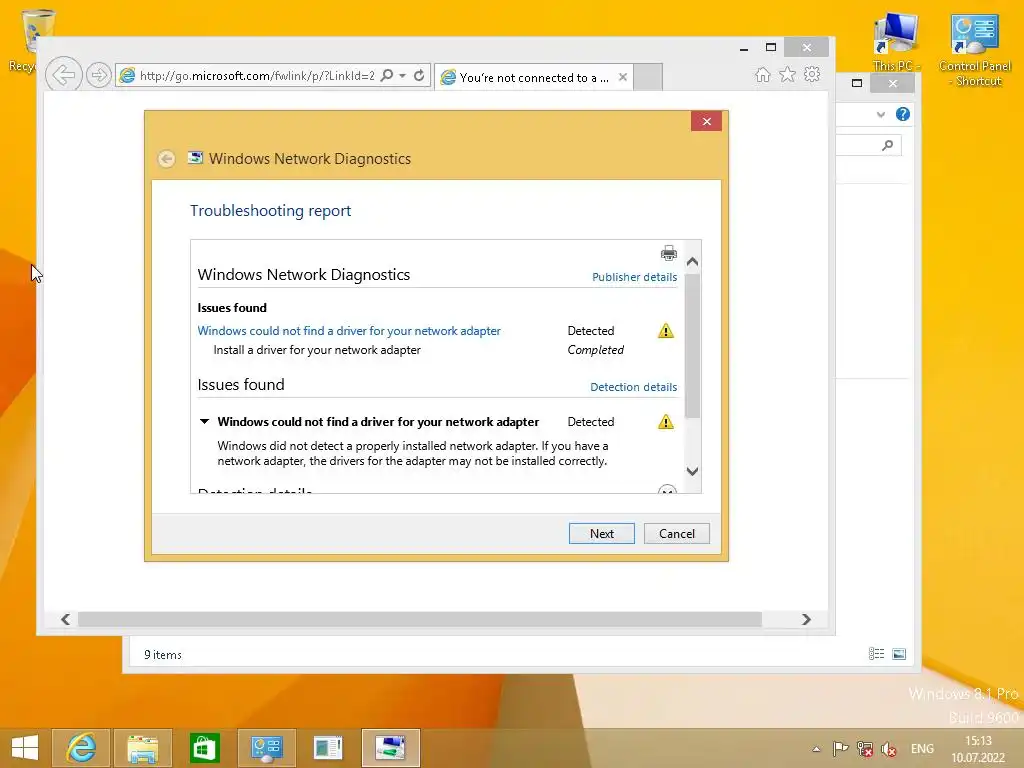This screenshot has height=768, width=1024.
Task: Click the report vertical scrollbar thumb
Action: [692, 345]
